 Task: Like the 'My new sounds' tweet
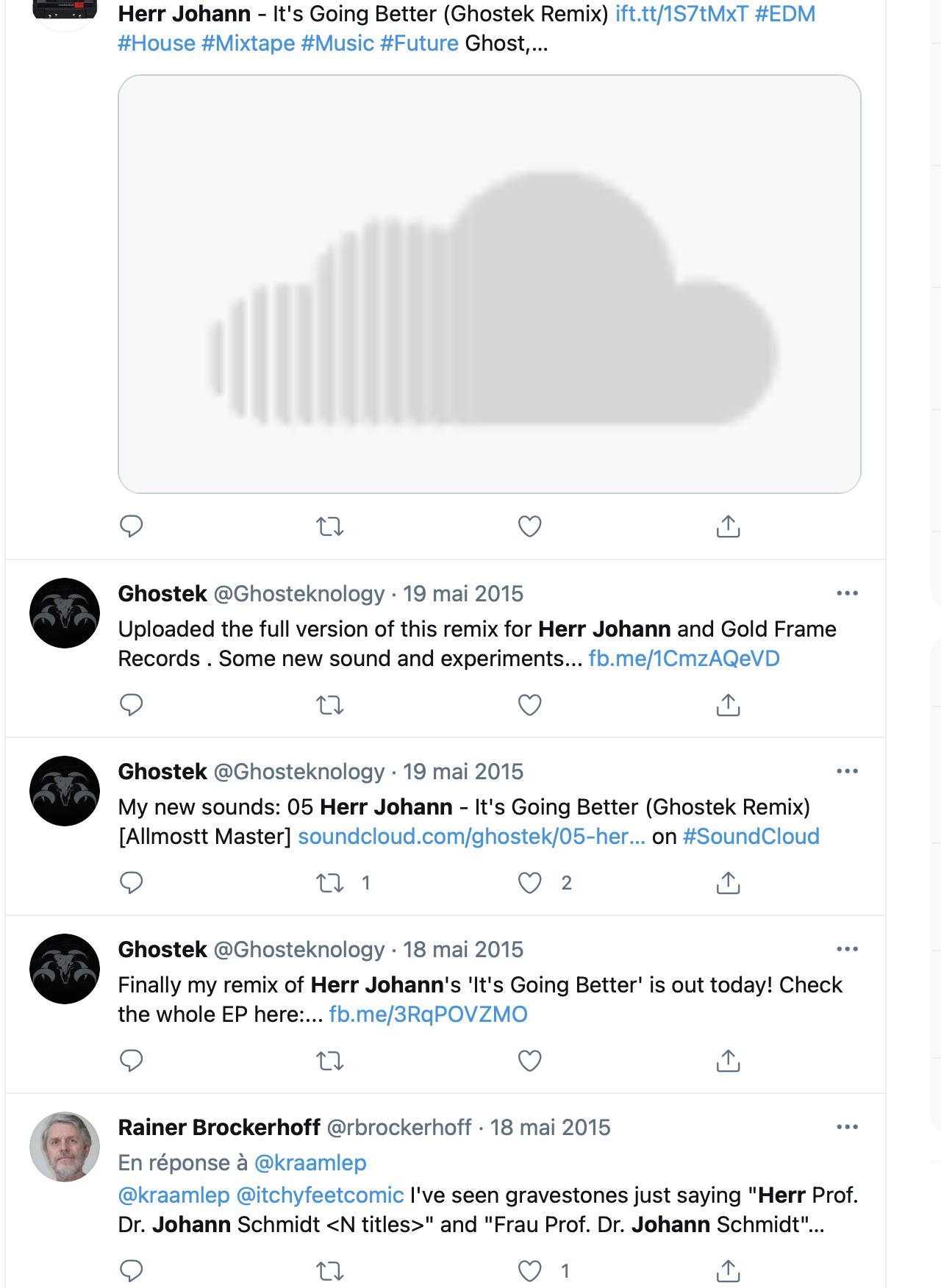(529, 883)
